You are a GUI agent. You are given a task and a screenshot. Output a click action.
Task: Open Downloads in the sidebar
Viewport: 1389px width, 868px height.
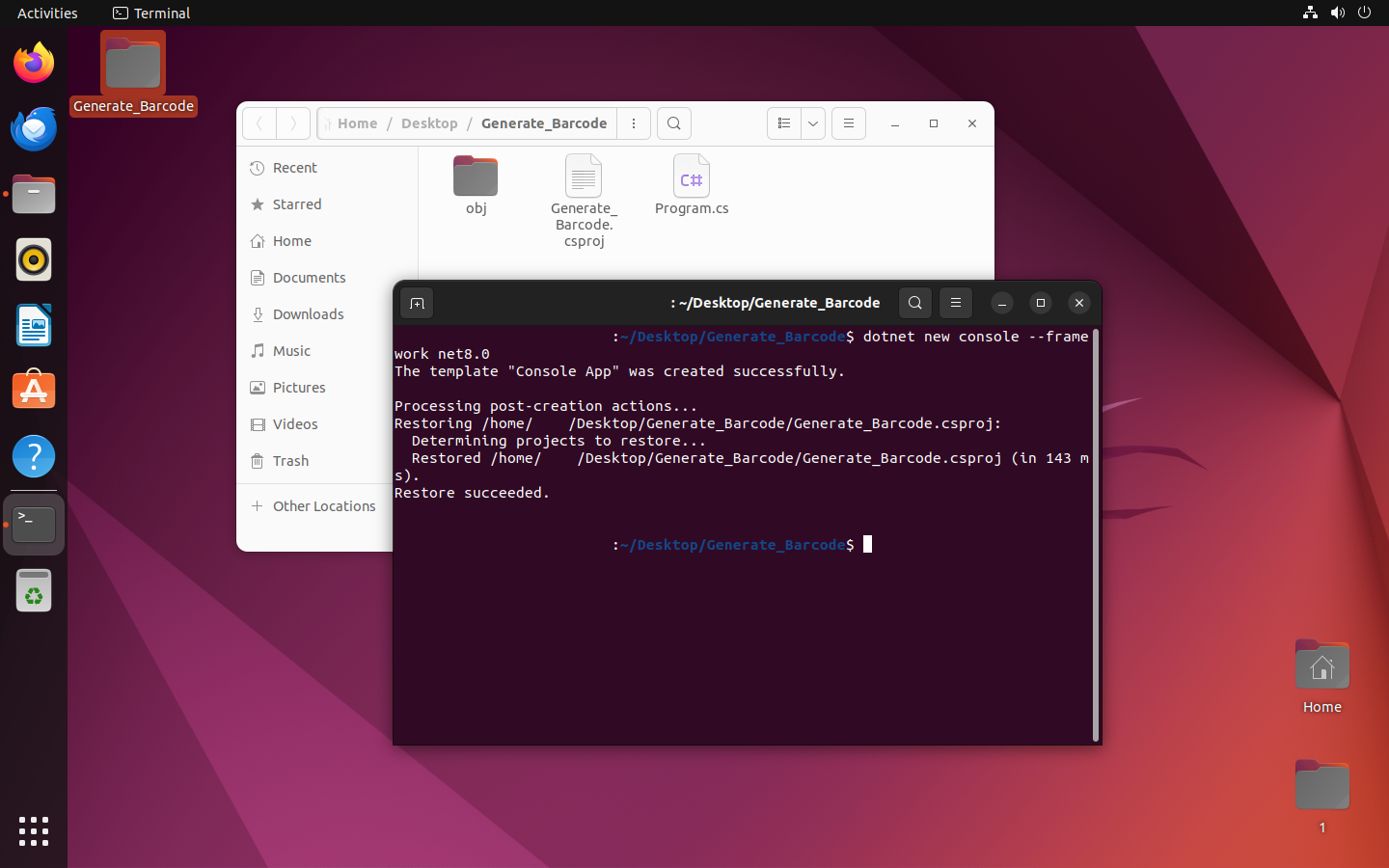coord(308,314)
